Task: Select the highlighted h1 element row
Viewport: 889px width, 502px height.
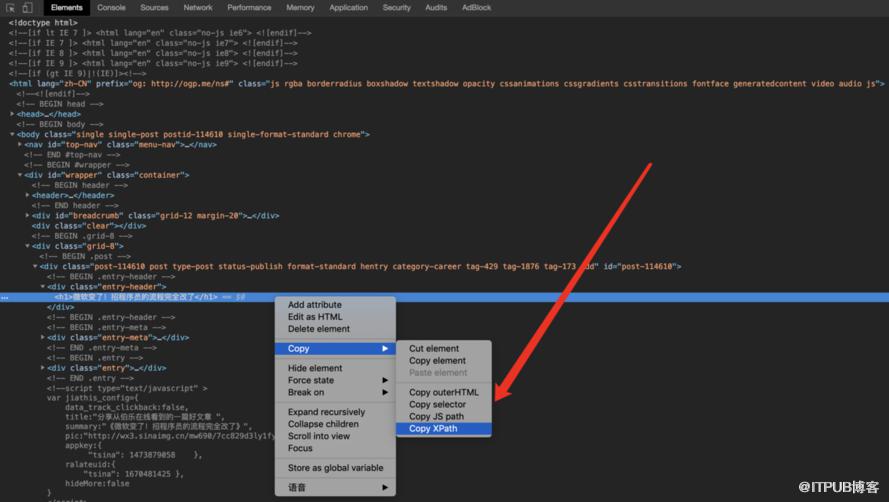Action: pos(444,297)
